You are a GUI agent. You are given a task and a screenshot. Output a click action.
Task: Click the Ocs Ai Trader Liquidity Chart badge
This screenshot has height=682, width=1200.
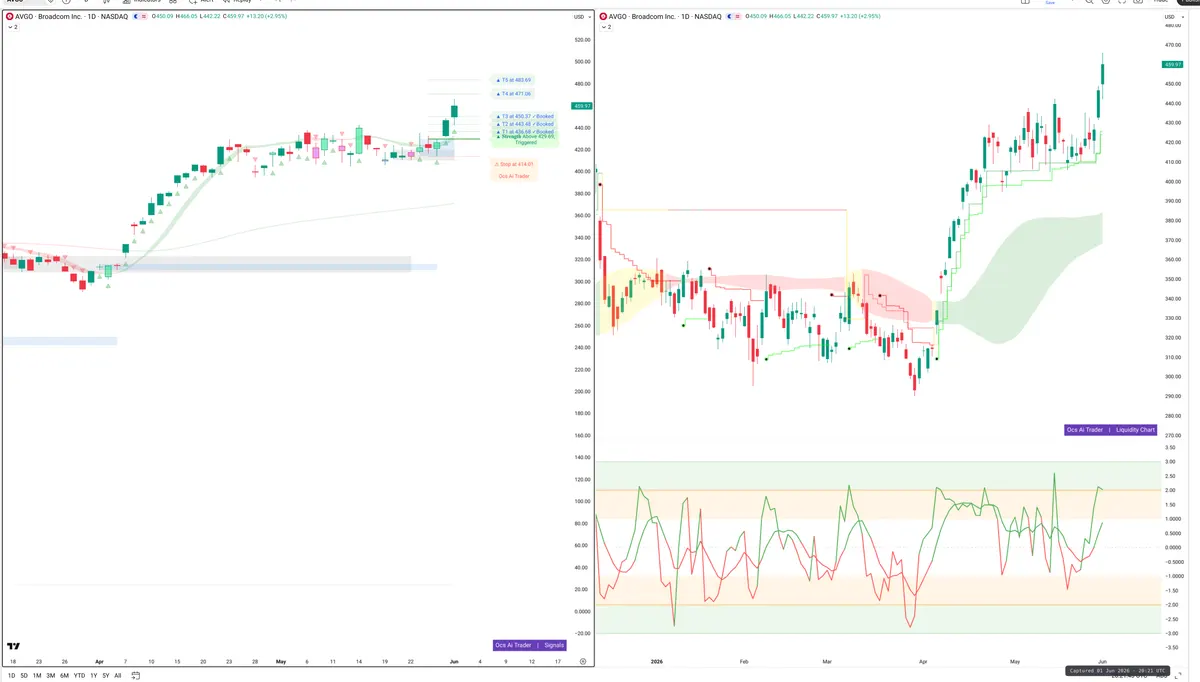click(x=1111, y=430)
